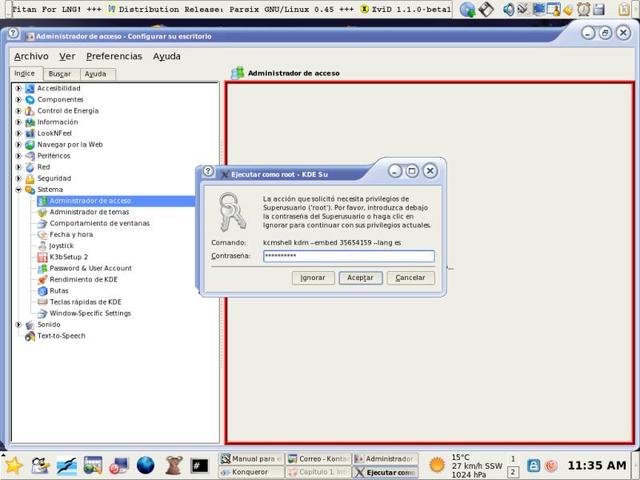This screenshot has height=480, width=640.
Task: Click the alarm clock tray icon
Action: tap(584, 9)
